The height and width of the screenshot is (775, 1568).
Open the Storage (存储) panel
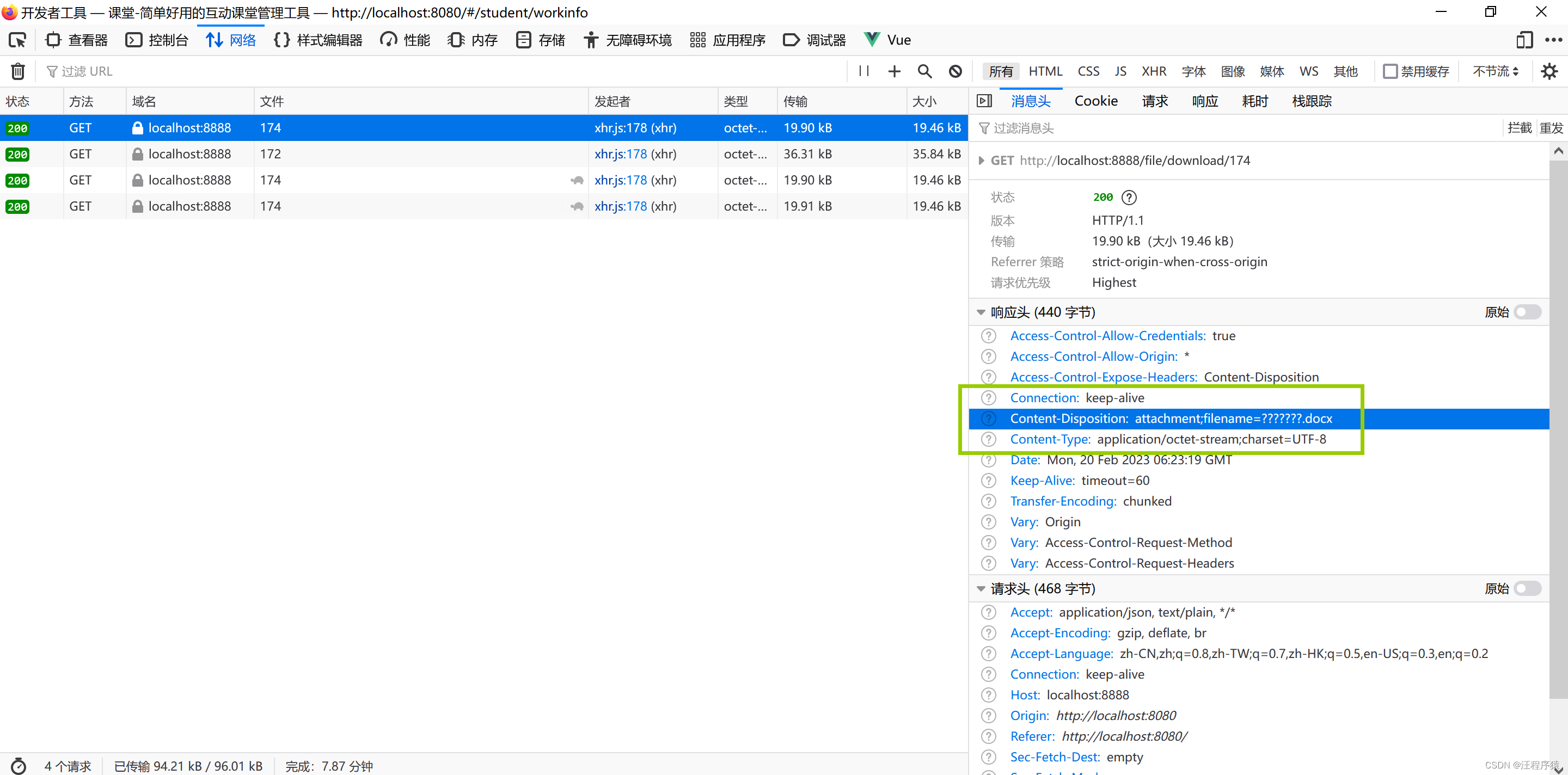(x=541, y=40)
